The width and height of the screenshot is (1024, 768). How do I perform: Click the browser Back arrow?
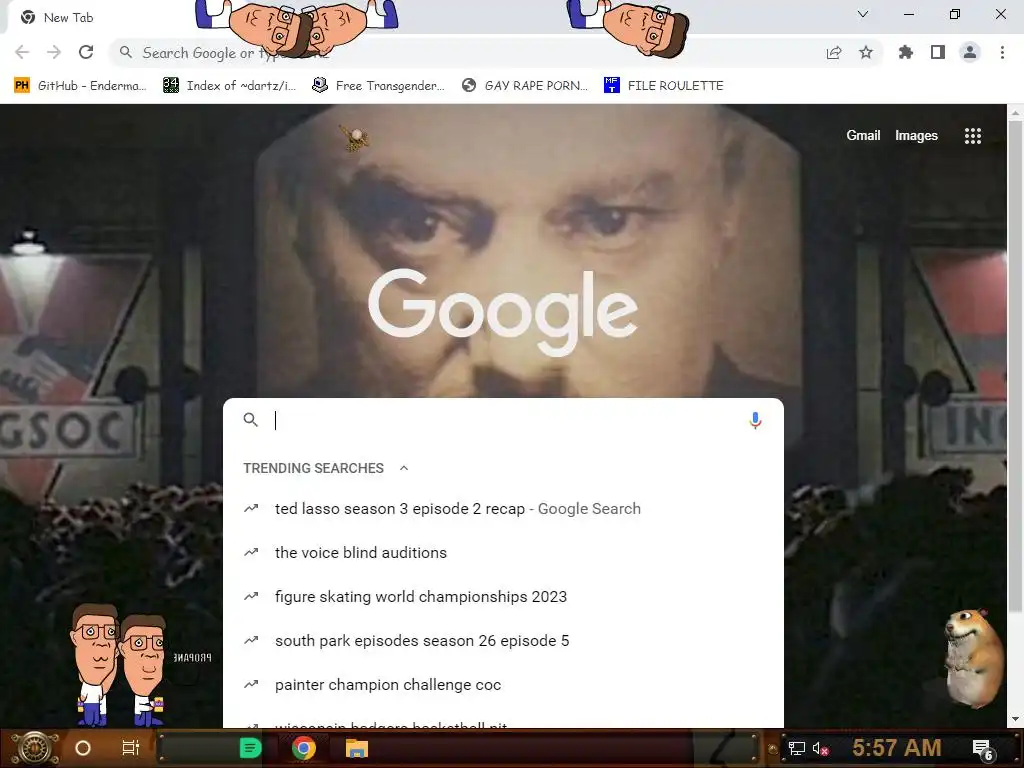tap(22, 52)
